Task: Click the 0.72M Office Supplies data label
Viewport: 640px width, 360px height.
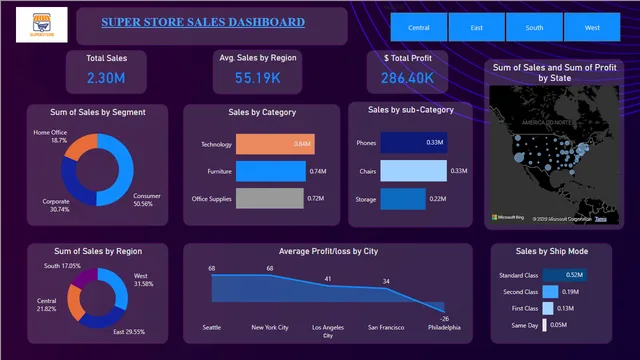Action: click(316, 198)
